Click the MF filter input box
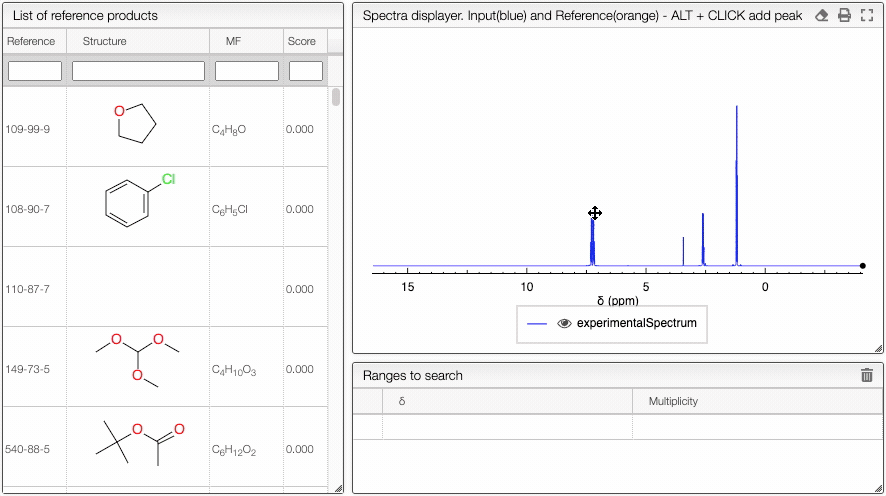Screen dimensions: 886x496 pos(247,71)
